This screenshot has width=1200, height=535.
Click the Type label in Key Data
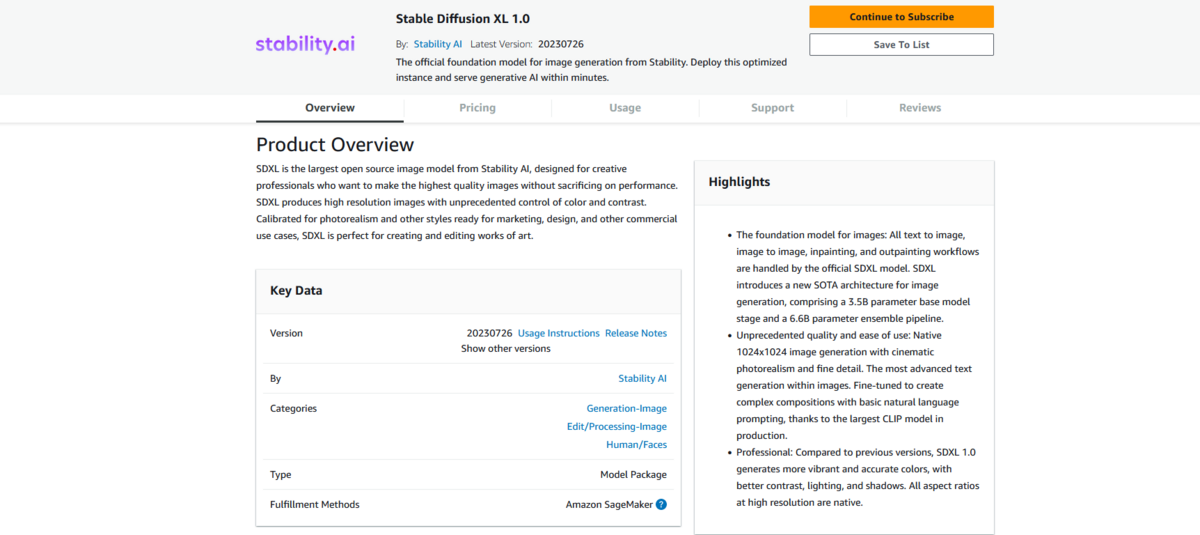(x=281, y=475)
